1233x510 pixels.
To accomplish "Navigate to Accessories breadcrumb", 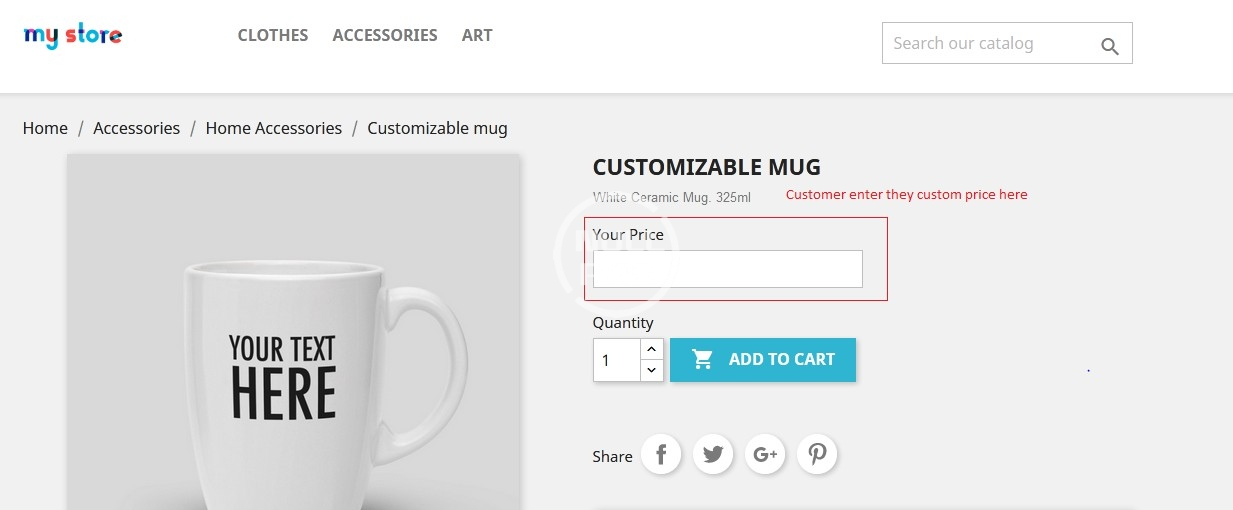I will coord(137,128).
